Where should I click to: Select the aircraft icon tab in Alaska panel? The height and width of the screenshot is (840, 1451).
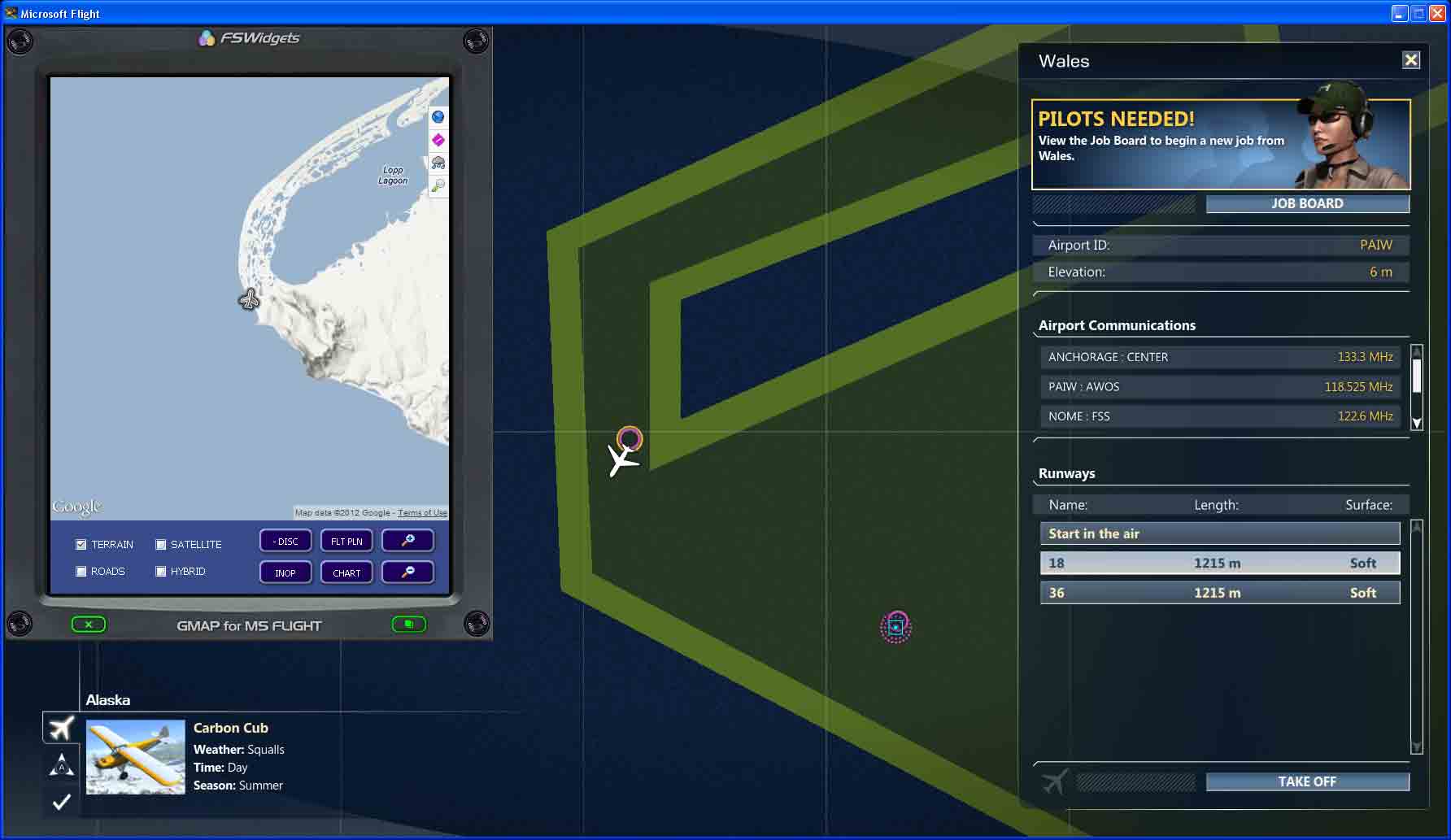point(61,728)
